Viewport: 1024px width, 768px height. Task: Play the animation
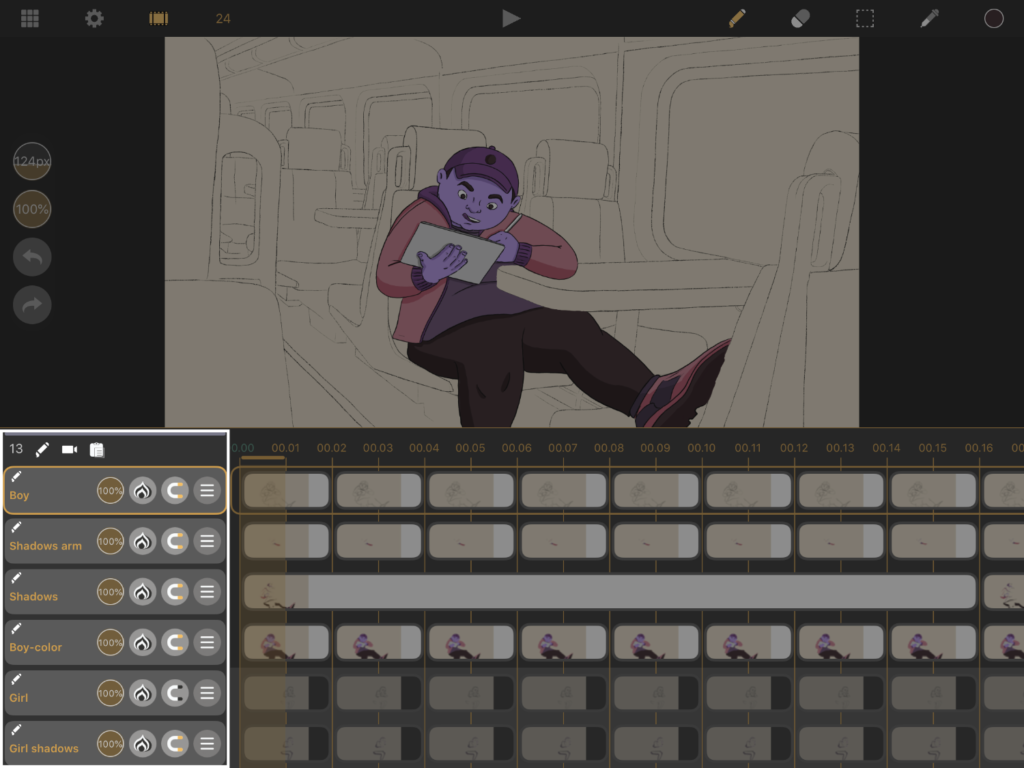pos(511,18)
